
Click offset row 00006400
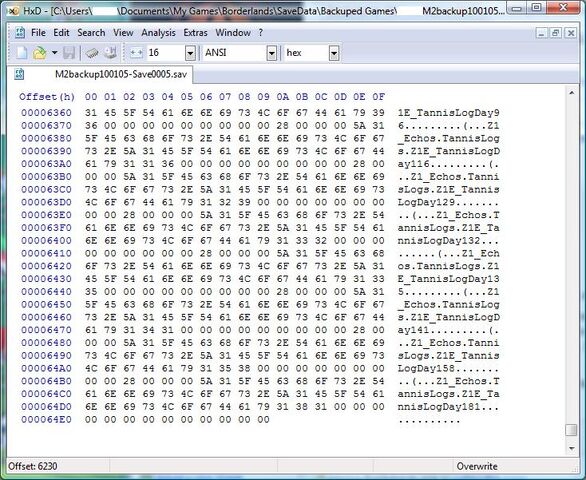46,241
